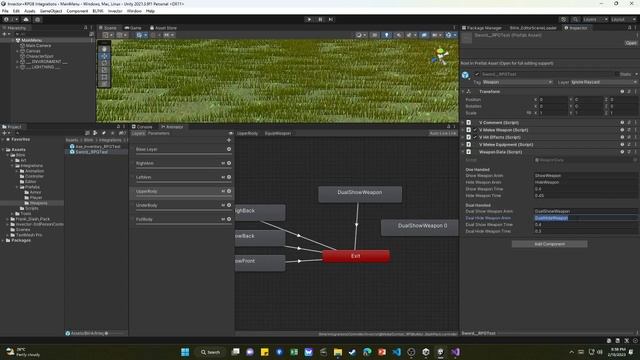
Task: Open the Windows Start button
Action: pyautogui.click(x=185, y=352)
